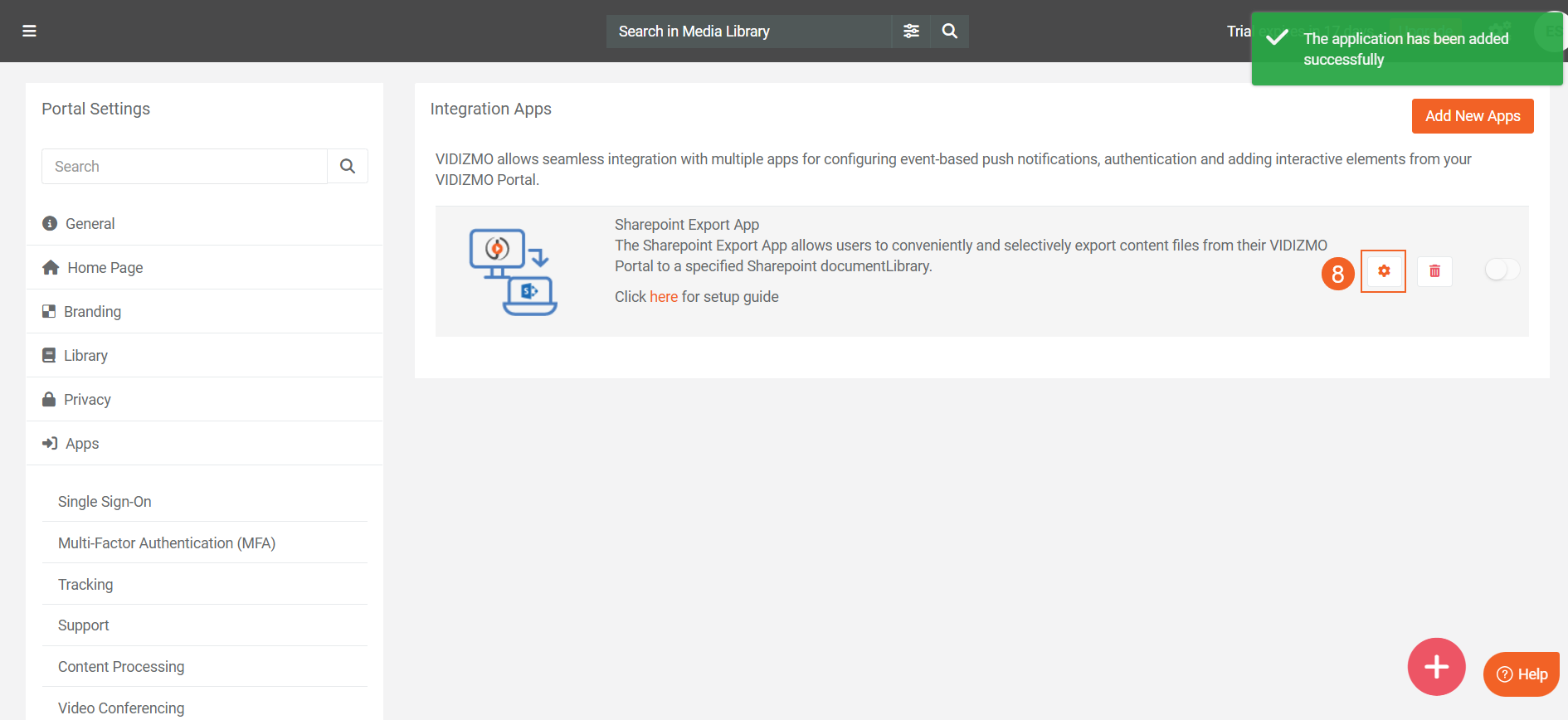Open Single Sign-On settings

coord(105,502)
